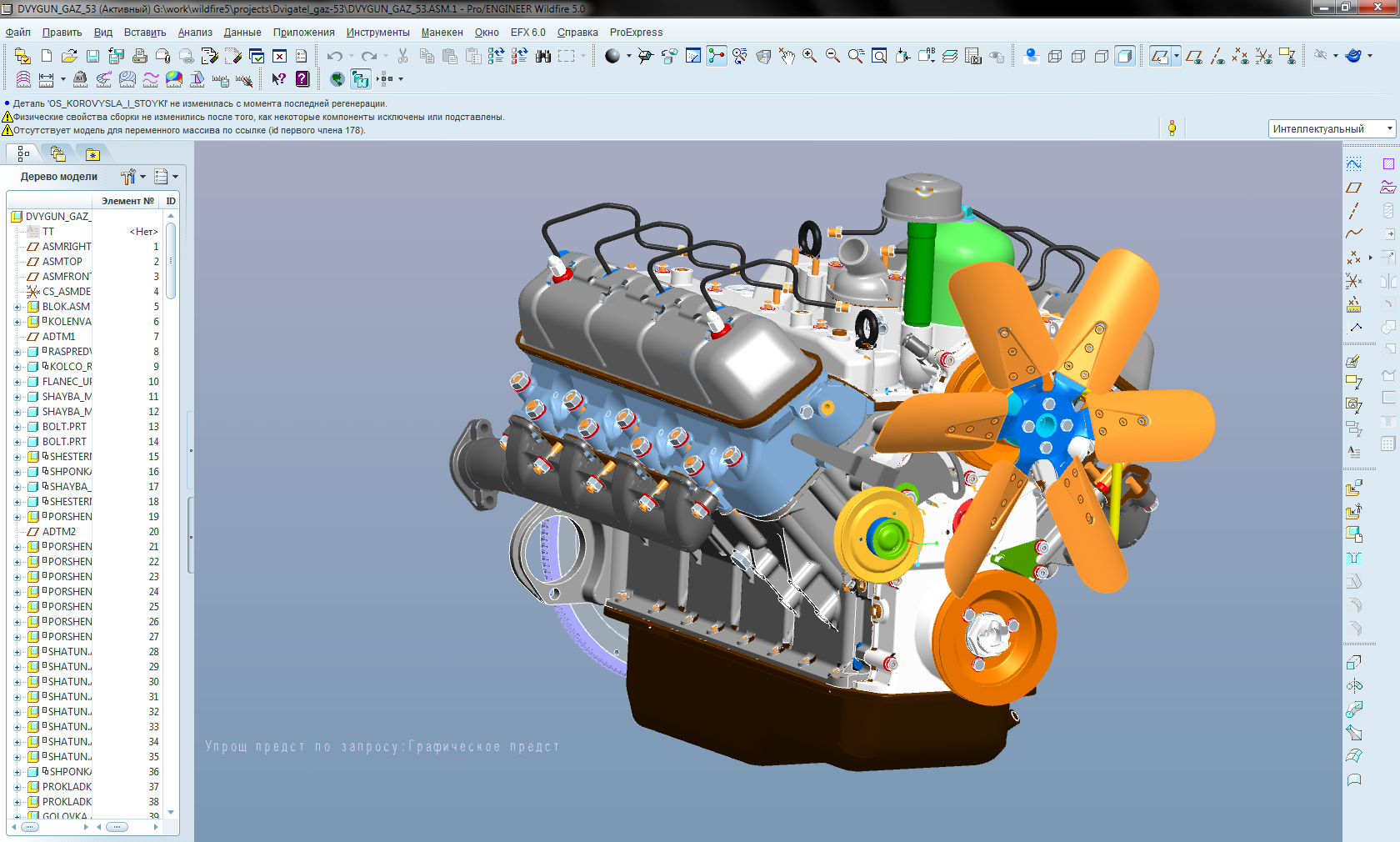The image size is (1400, 842).
Task: Expand BLOK.ASM in model tree
Action: (17, 307)
